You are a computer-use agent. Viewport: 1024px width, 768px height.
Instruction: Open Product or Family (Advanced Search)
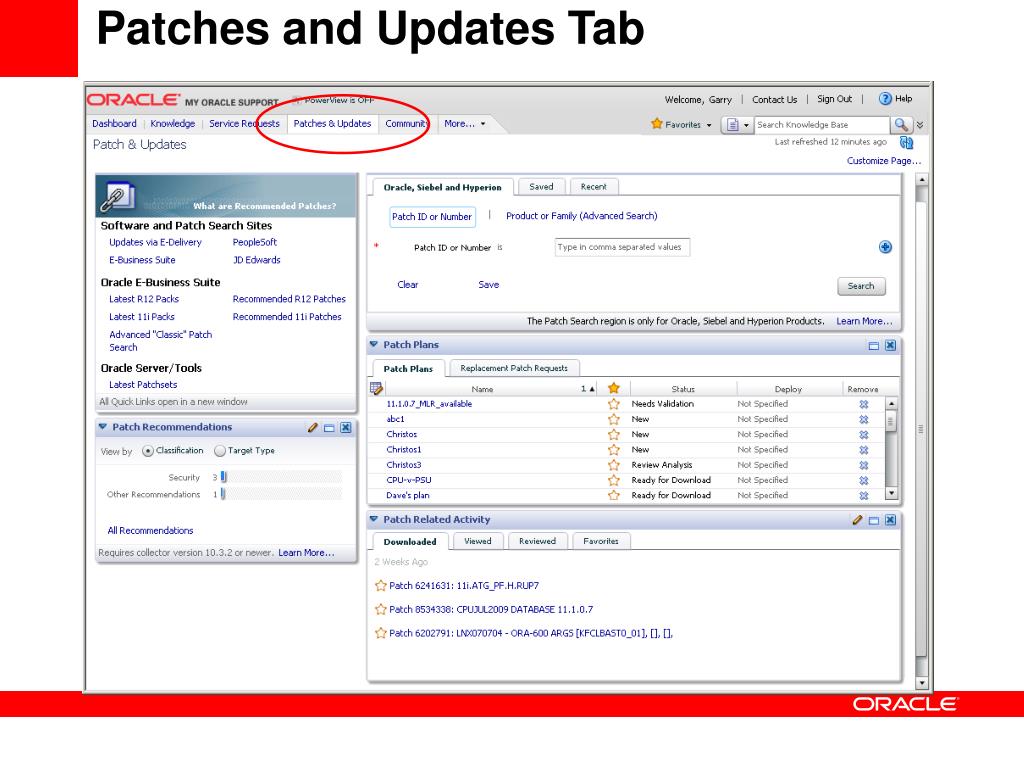[x=582, y=216]
